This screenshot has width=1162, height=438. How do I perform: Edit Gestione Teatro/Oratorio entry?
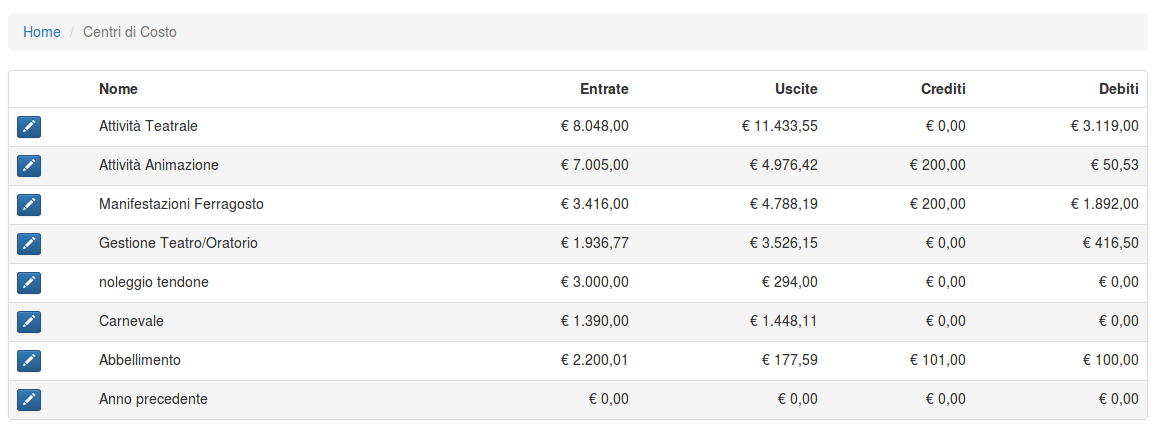[29, 244]
